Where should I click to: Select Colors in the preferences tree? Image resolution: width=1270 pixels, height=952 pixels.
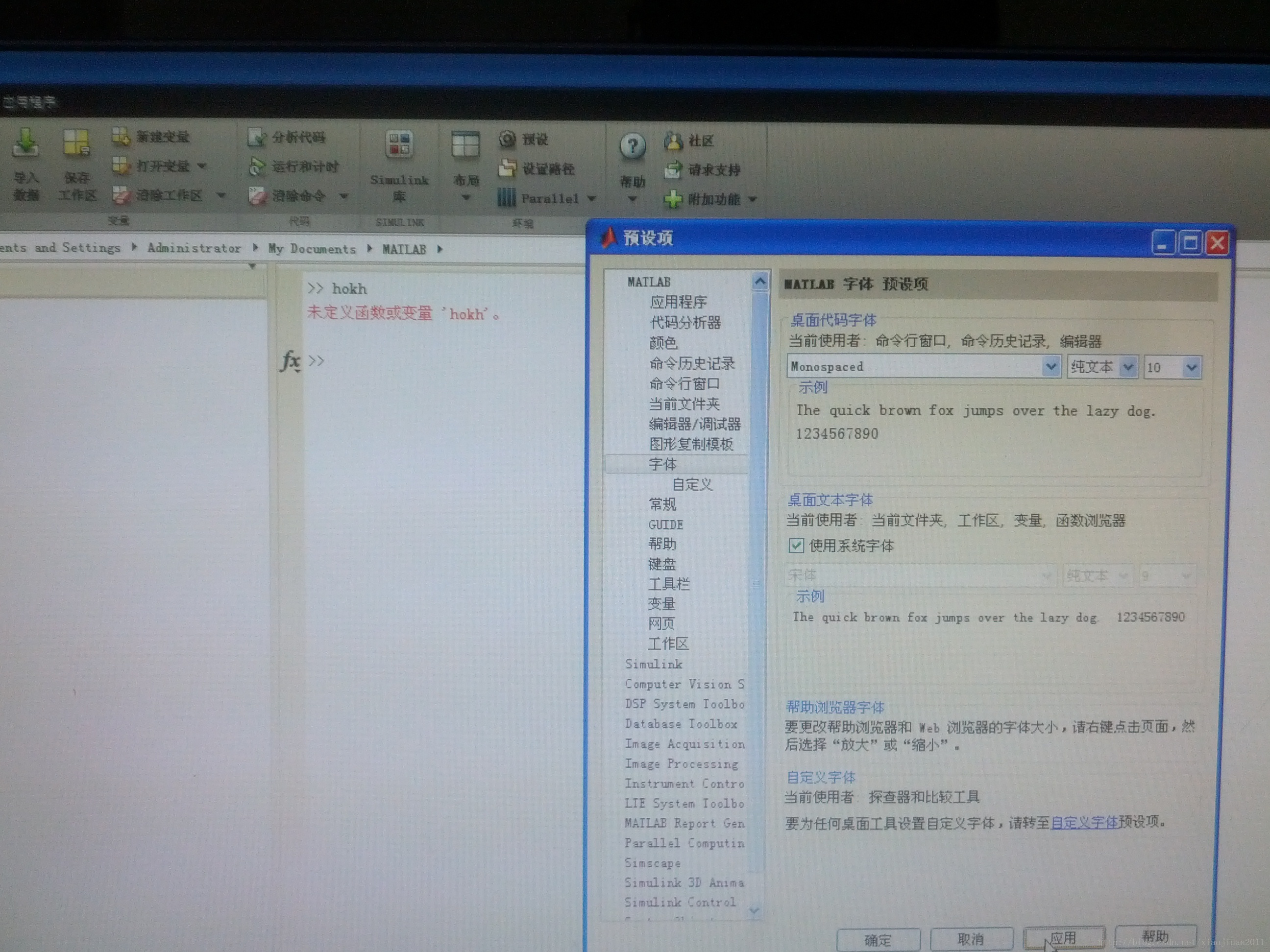click(663, 343)
